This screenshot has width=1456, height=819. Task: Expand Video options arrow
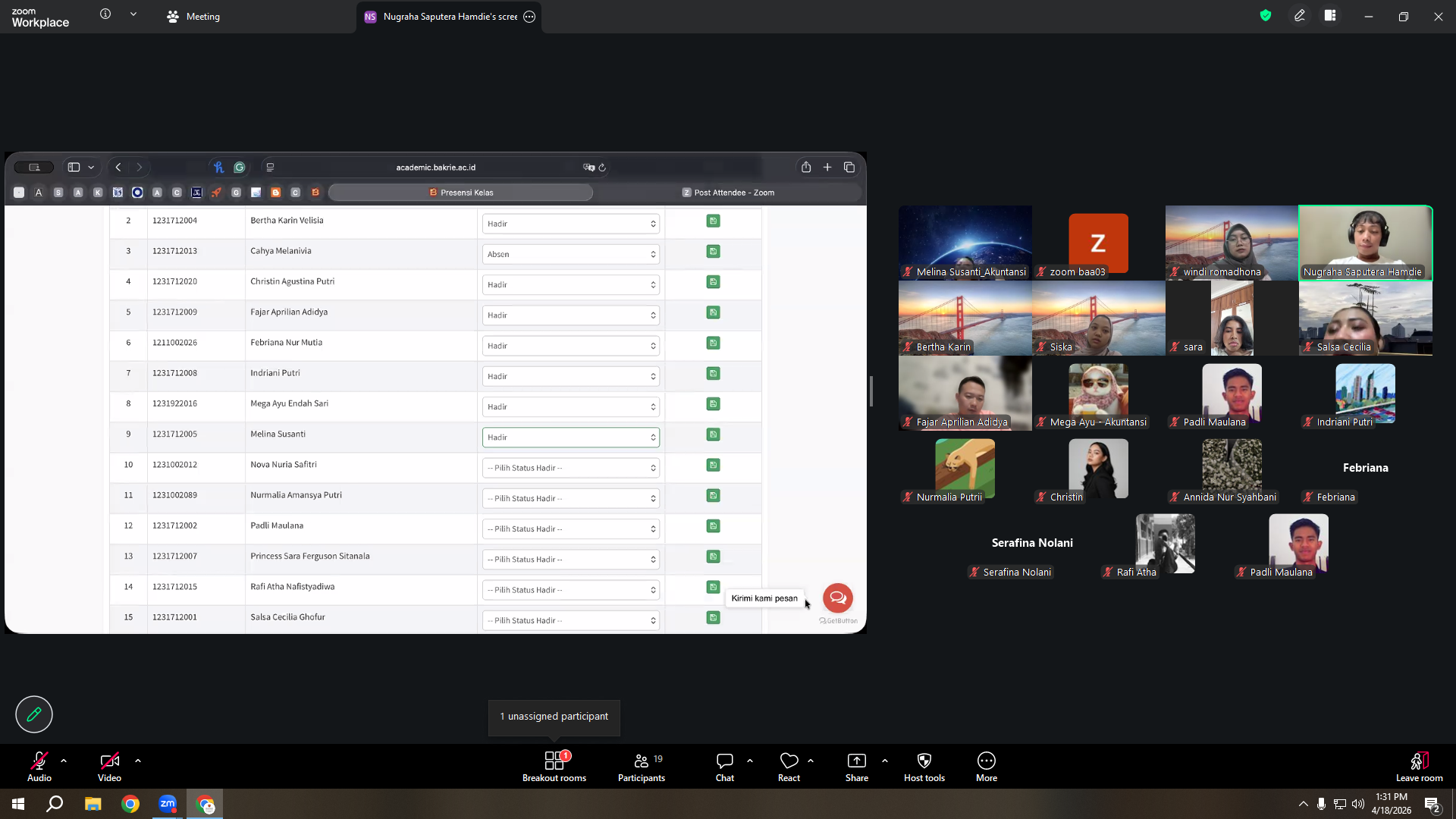(138, 761)
